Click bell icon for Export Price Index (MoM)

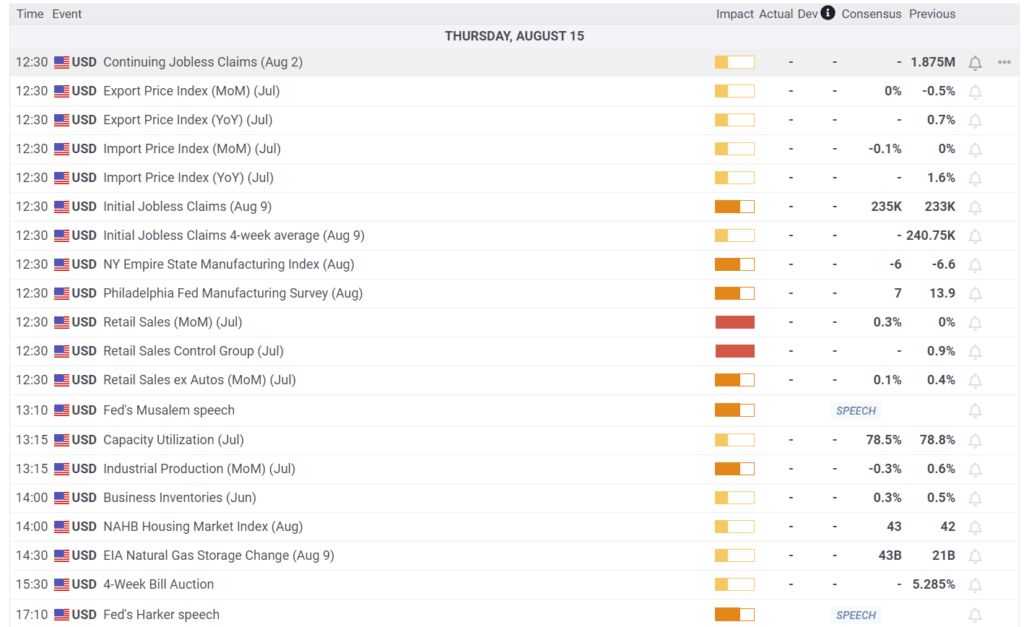pyautogui.click(x=975, y=92)
